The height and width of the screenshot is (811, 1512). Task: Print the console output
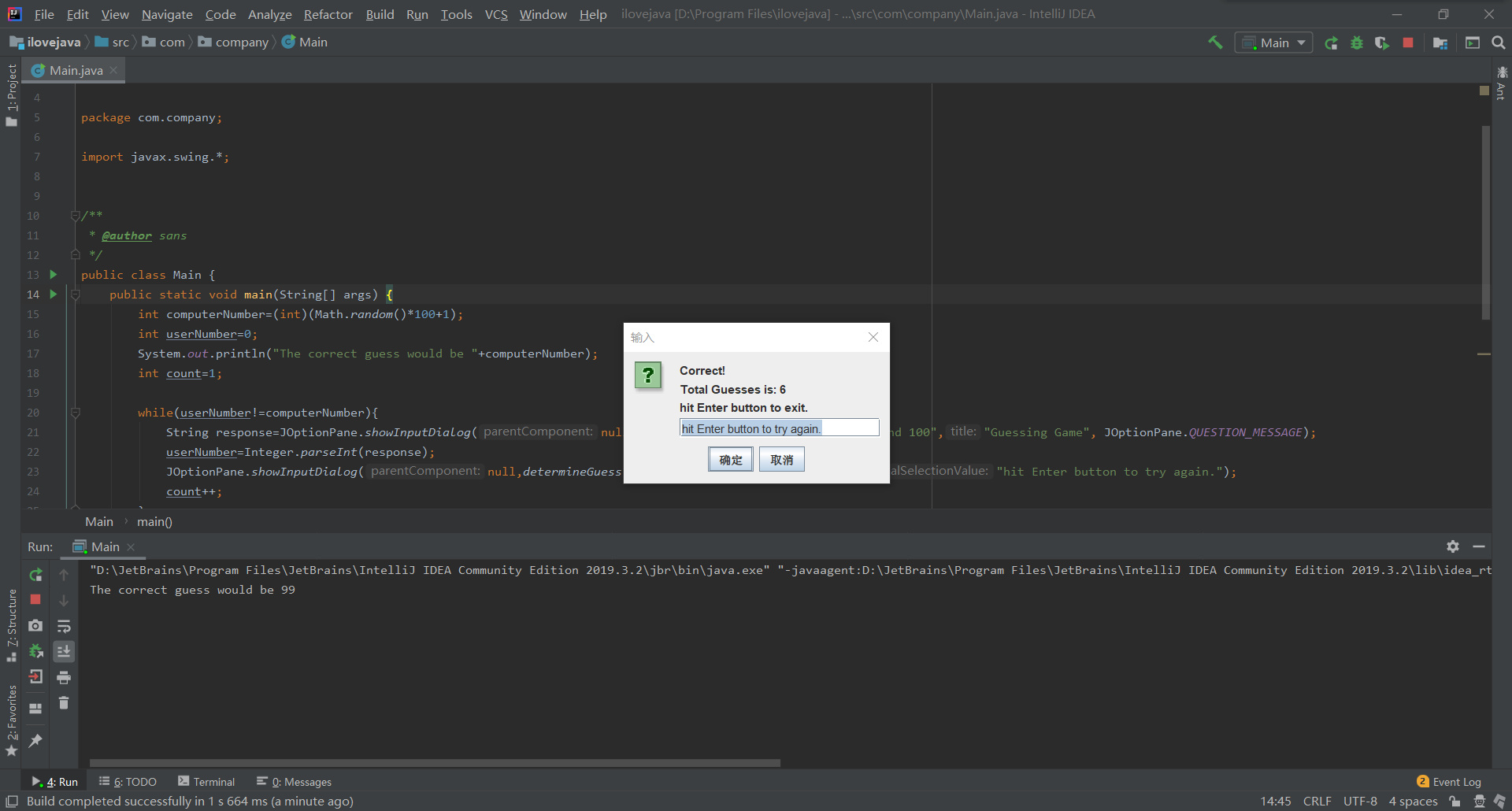[64, 677]
